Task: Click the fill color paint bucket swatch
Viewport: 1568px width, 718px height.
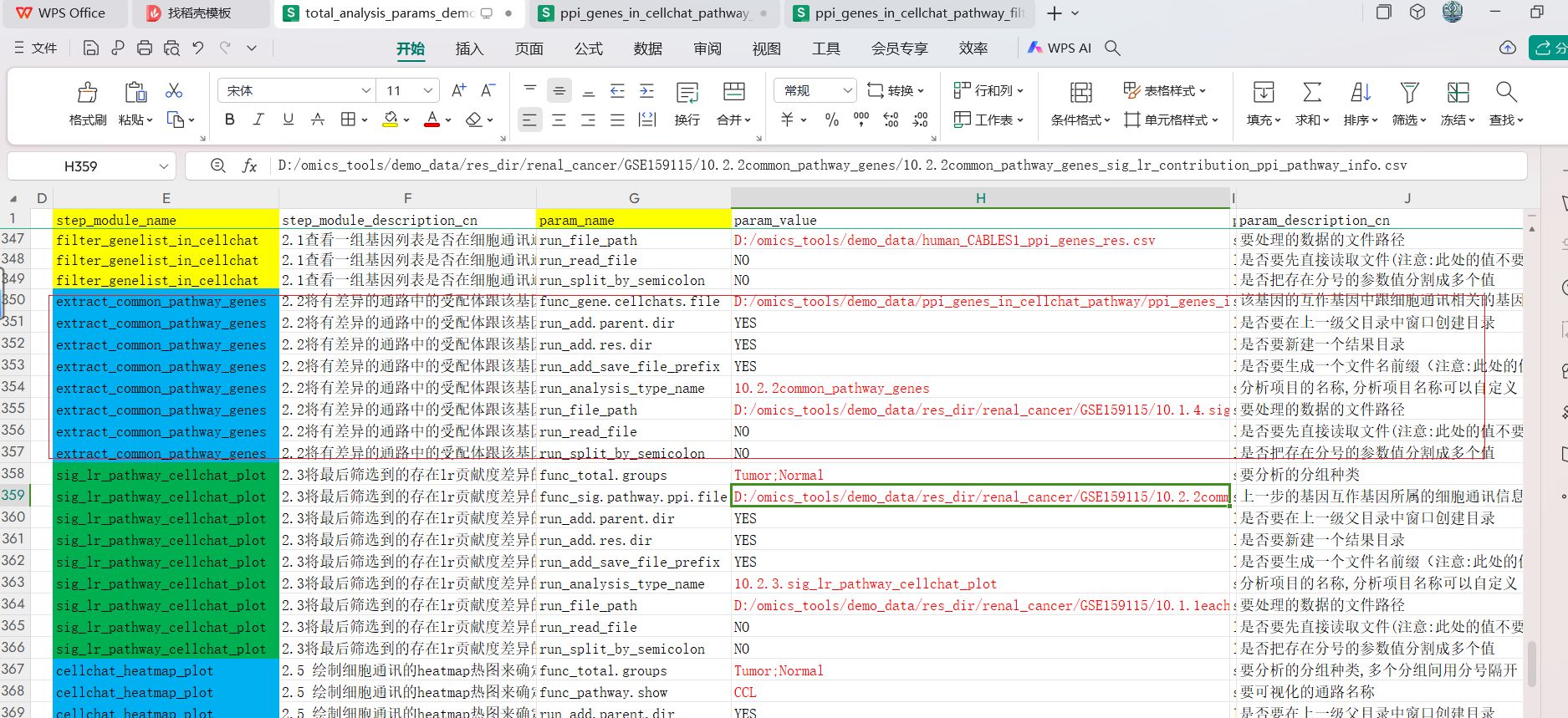Action: (390, 120)
